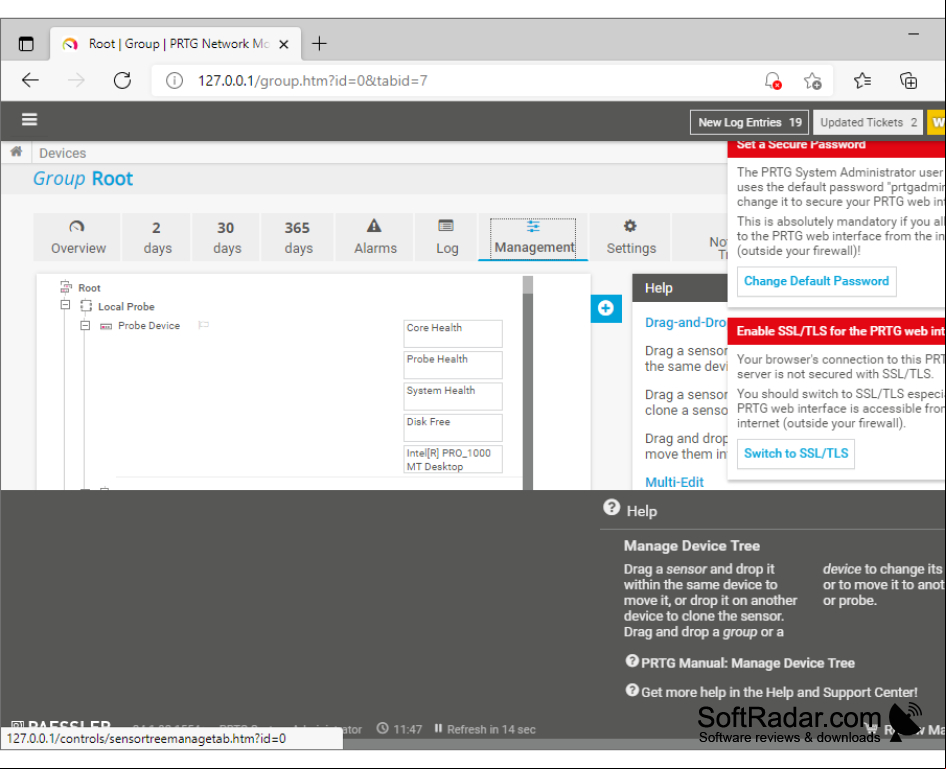Switch to the 2 days tab

[157, 237]
